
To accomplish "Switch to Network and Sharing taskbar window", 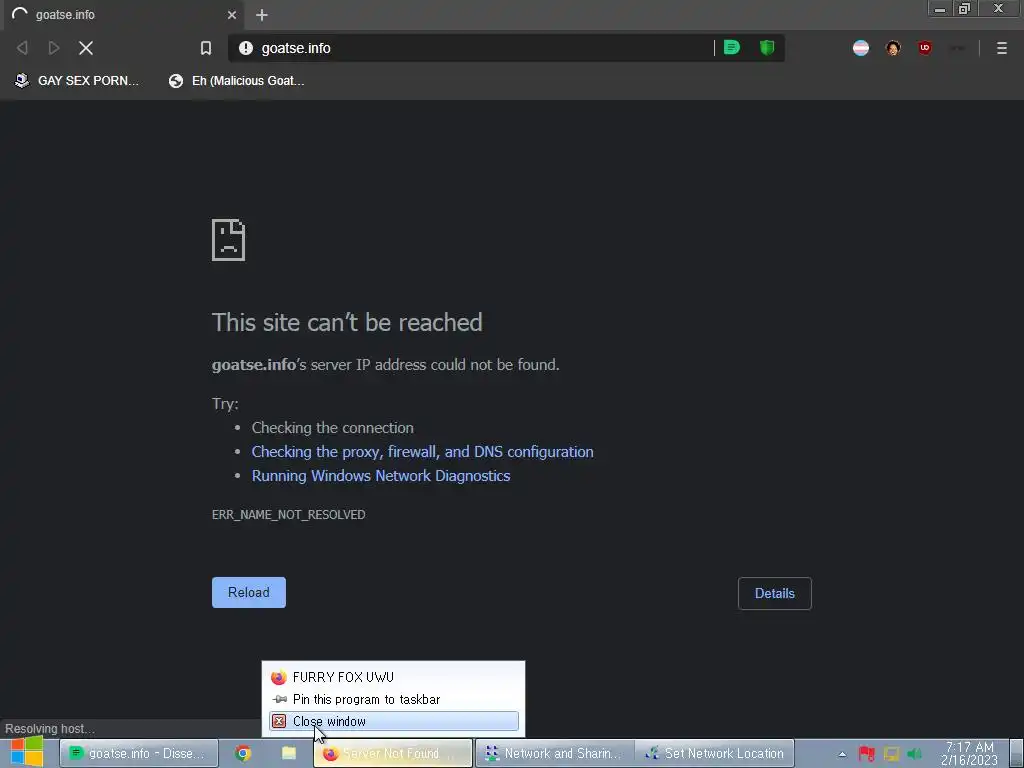I will [x=554, y=753].
